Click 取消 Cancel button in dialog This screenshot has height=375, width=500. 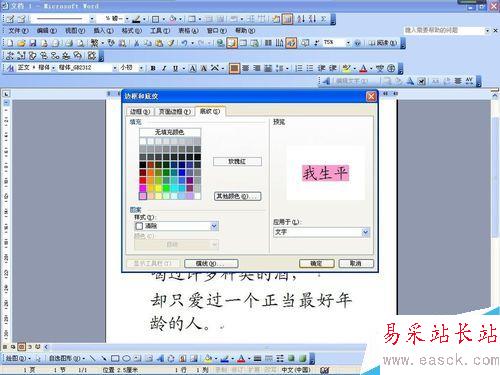click(x=356, y=263)
